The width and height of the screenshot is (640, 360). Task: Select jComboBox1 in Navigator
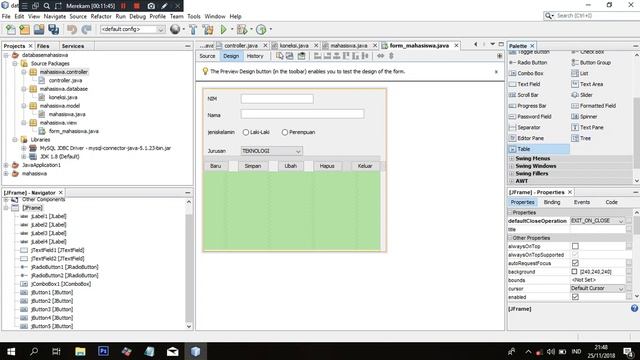[x=61, y=284]
